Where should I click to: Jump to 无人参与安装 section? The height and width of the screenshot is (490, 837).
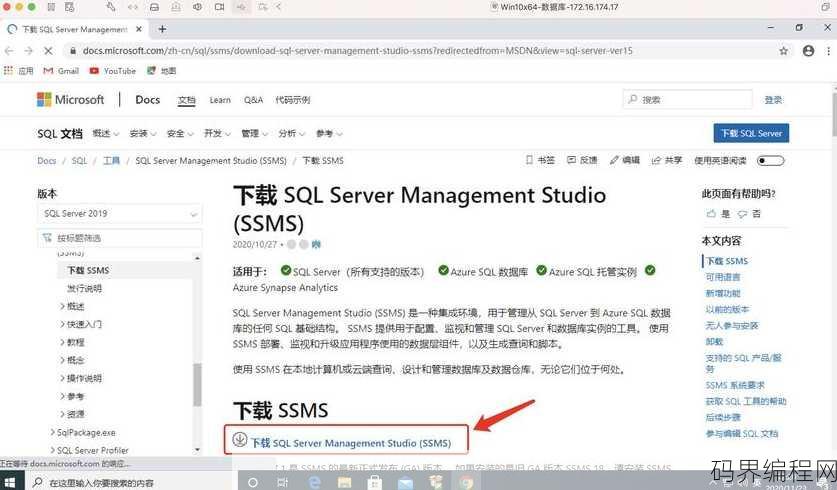click(x=732, y=325)
